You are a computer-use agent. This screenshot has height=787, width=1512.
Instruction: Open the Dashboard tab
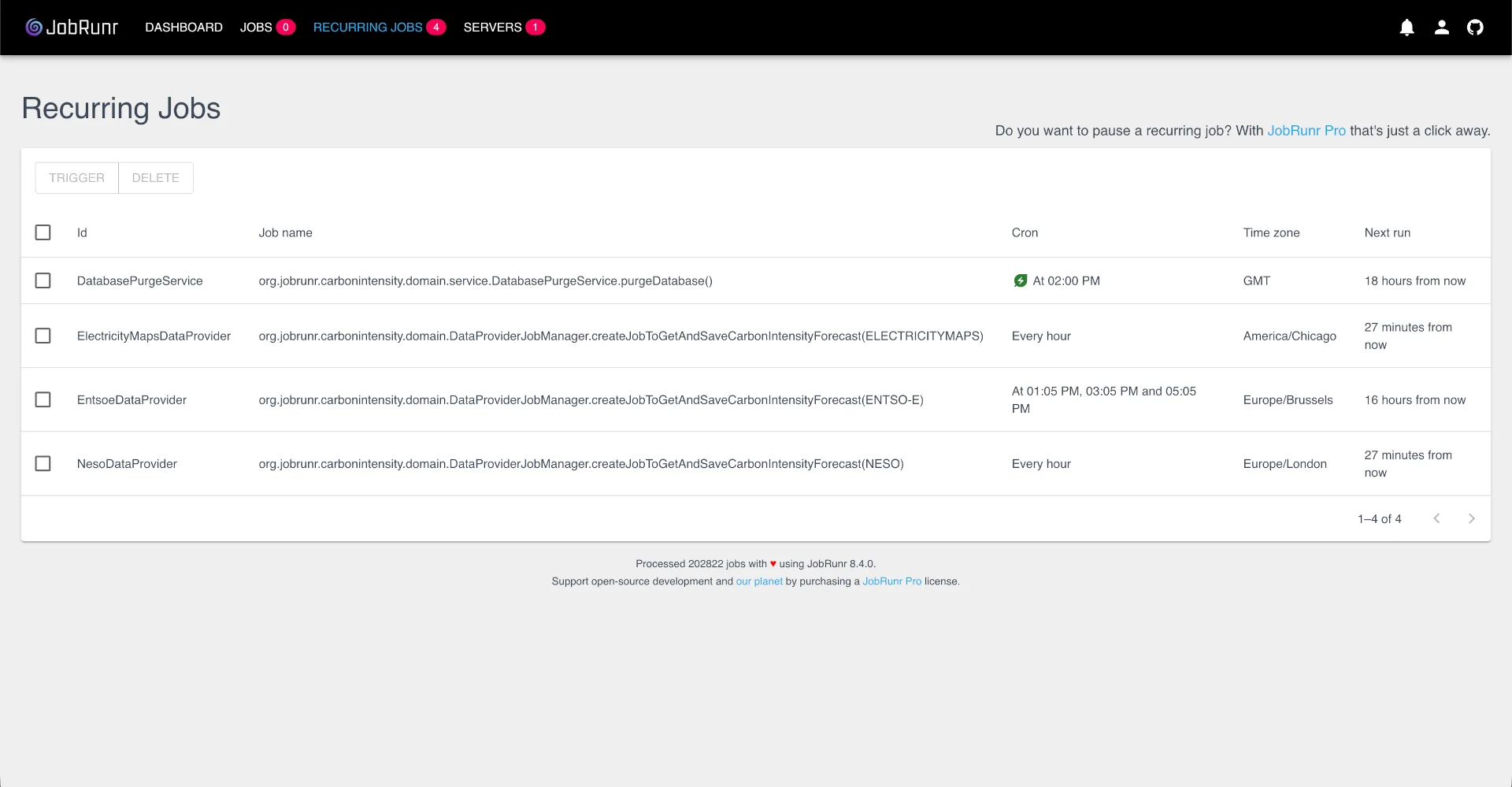pyautogui.click(x=183, y=28)
